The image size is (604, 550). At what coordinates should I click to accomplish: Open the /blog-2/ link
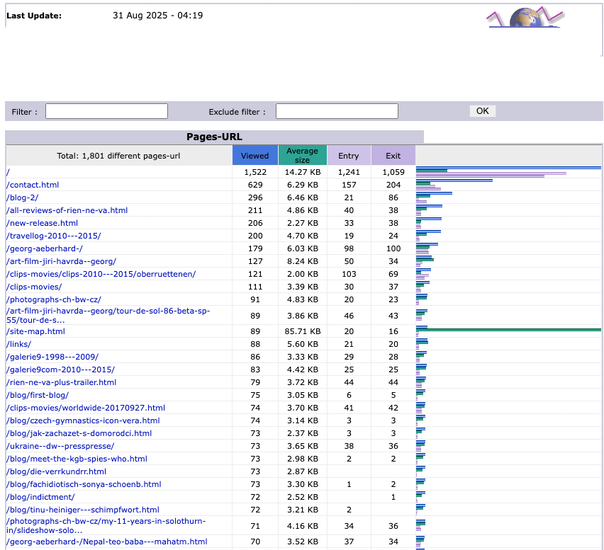tap(22, 198)
